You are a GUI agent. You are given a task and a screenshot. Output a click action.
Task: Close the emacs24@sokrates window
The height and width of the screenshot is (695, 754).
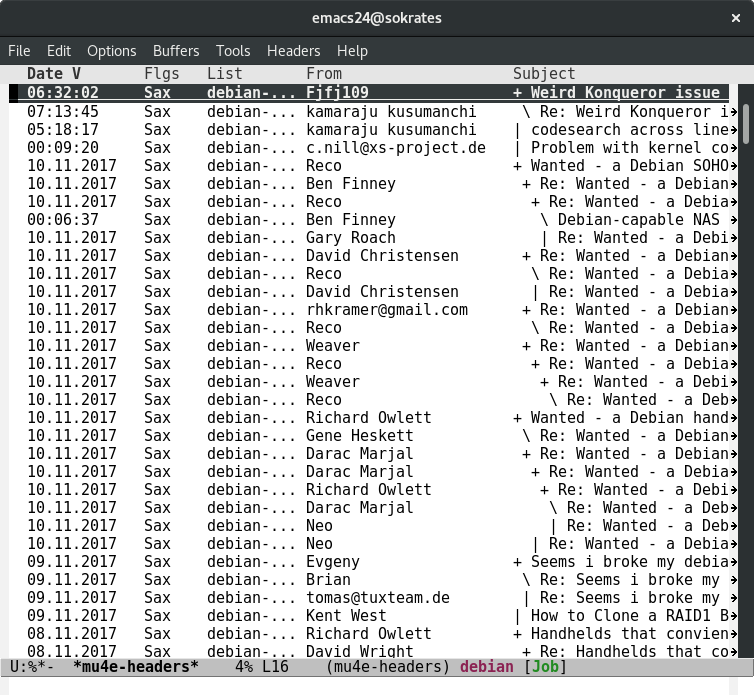[735, 18]
